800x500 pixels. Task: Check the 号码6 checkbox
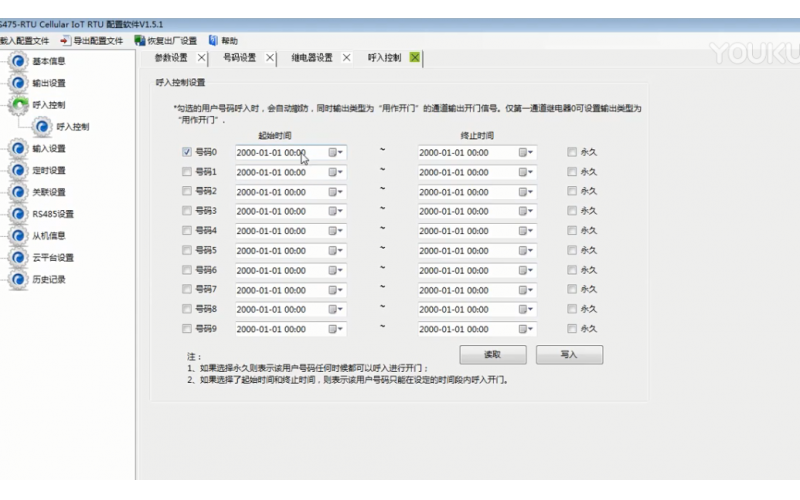[187, 269]
